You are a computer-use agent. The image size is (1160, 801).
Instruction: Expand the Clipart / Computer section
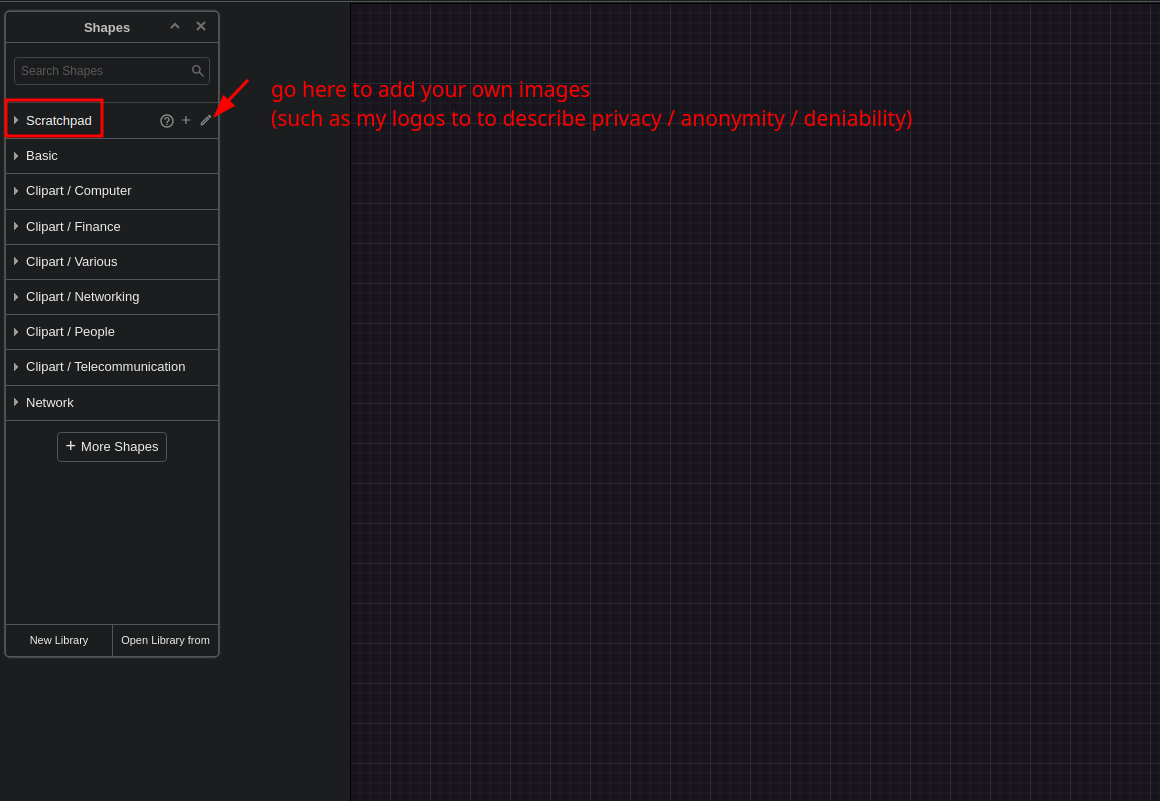78,191
